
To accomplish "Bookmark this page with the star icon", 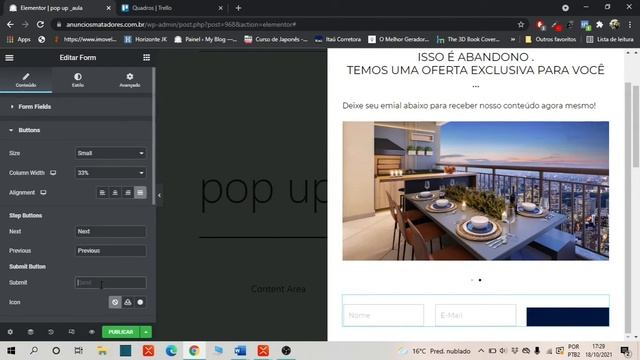I will [521, 24].
